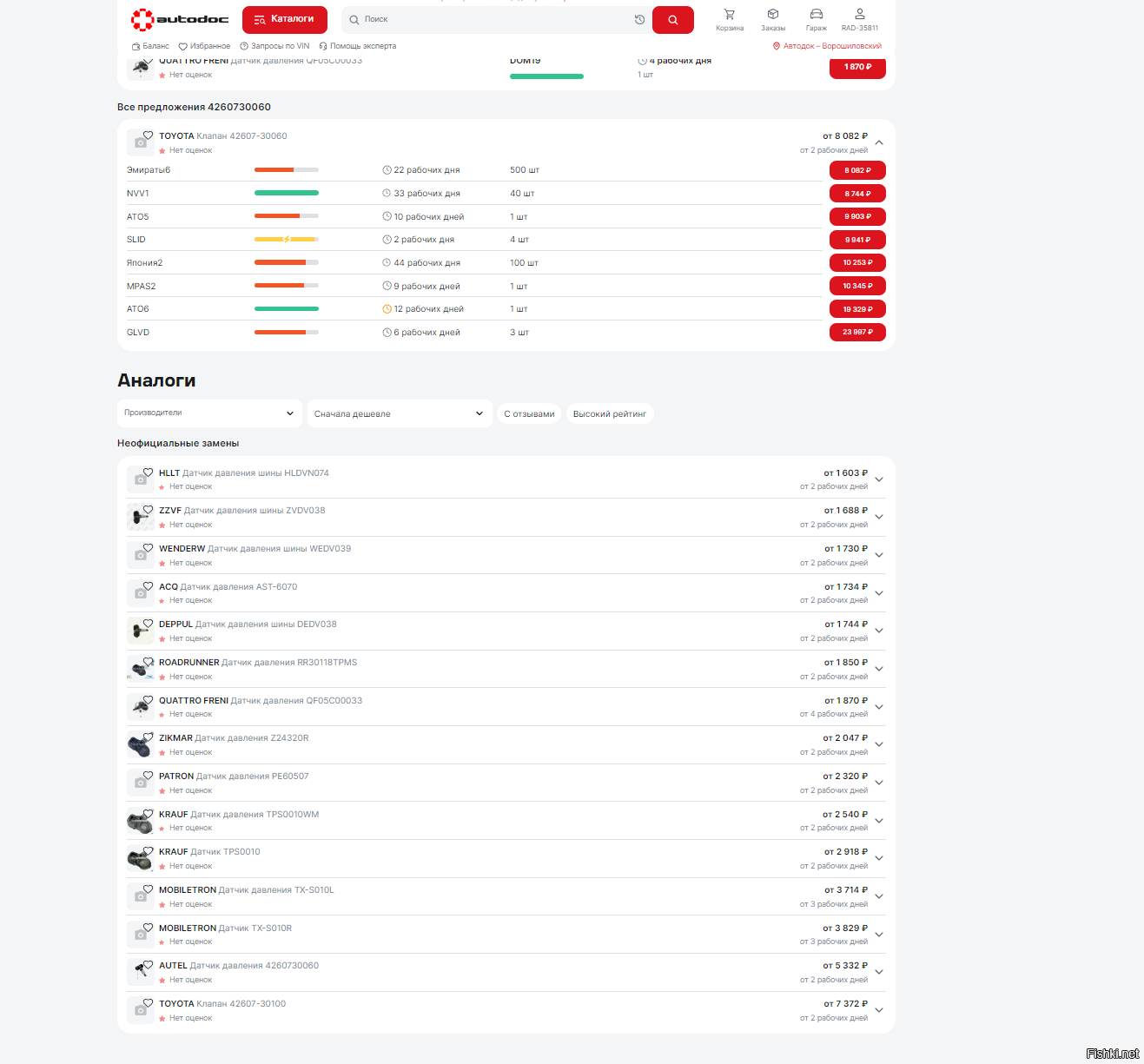Open the Сначала дешевле sort dropdown
This screenshot has height=1064, width=1144.
(x=399, y=414)
